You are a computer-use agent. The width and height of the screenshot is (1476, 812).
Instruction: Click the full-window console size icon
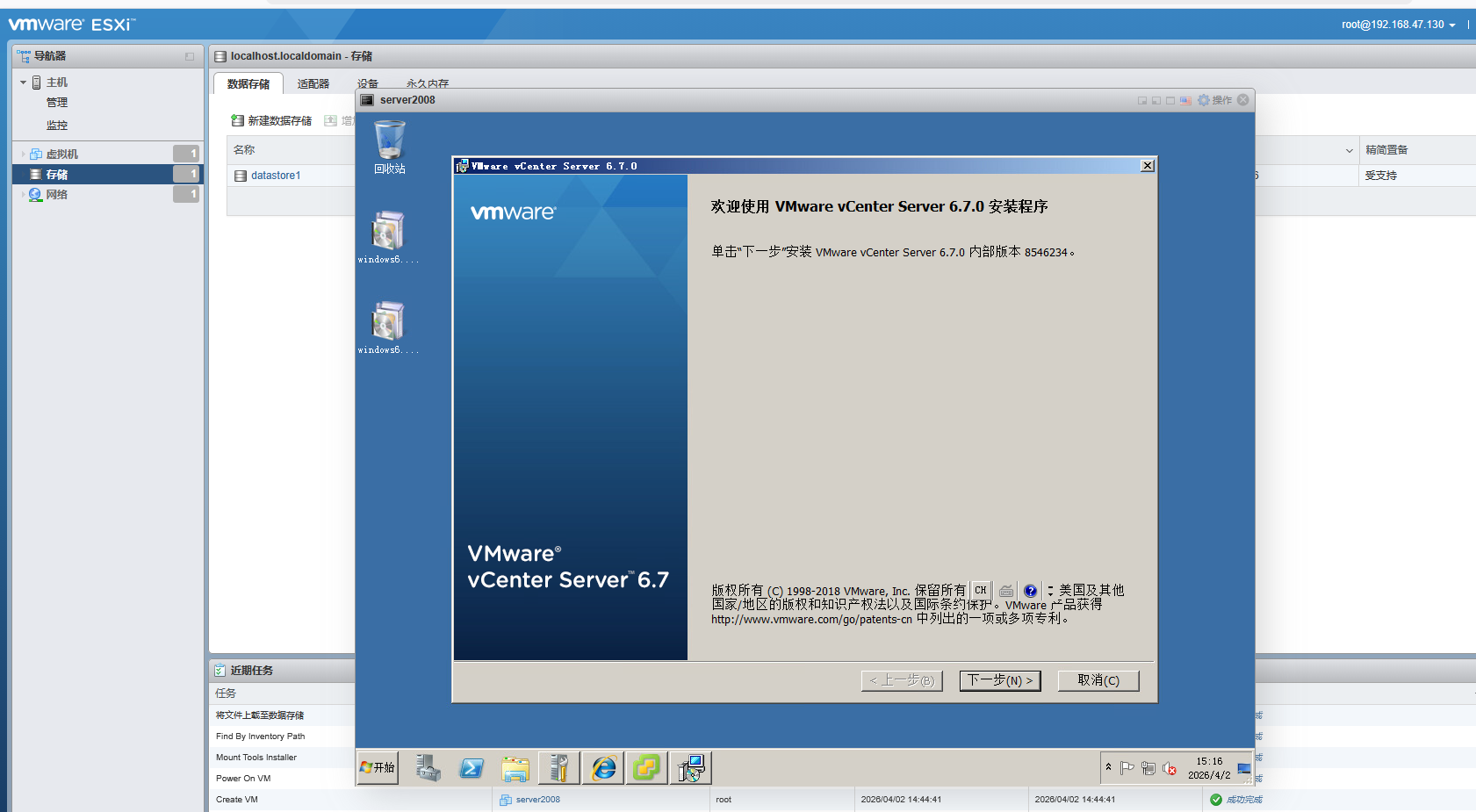point(1170,100)
